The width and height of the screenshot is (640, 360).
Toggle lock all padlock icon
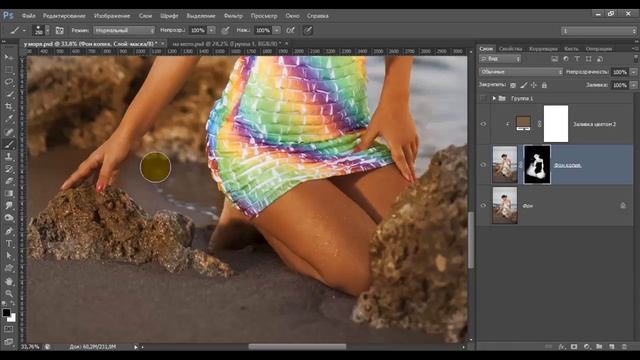coord(544,85)
